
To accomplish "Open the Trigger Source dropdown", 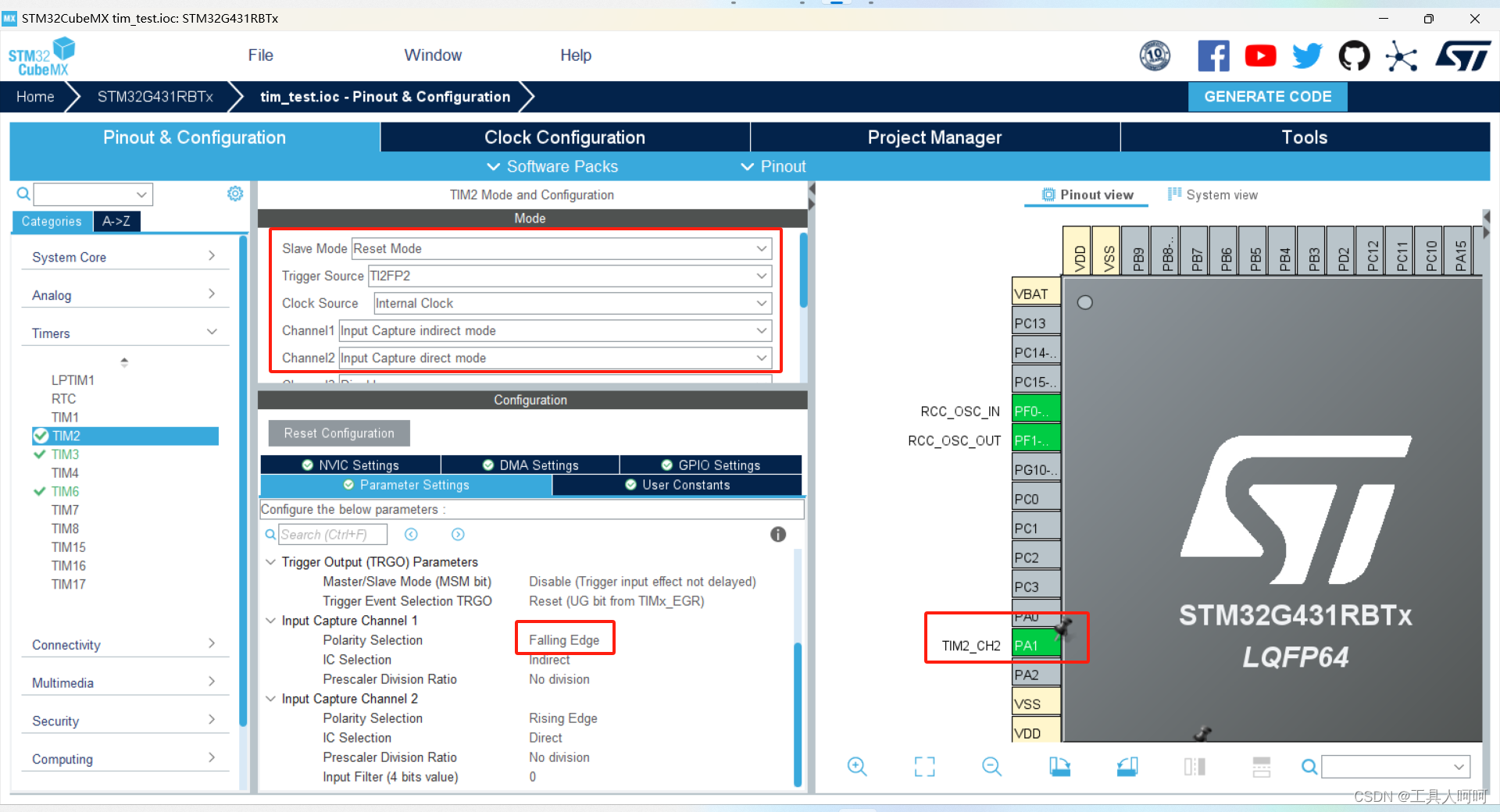I will [x=570, y=276].
